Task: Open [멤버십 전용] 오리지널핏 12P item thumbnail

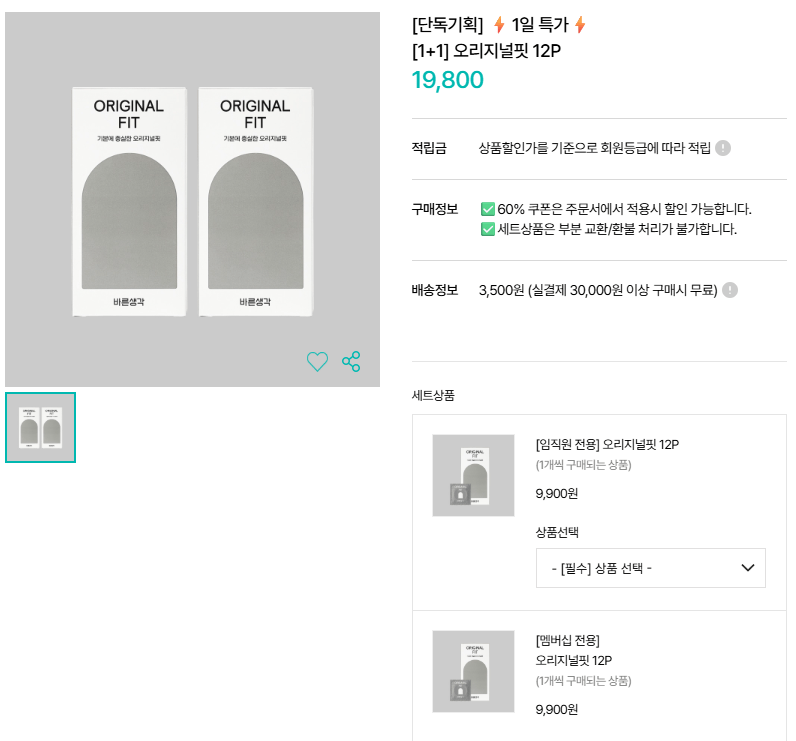Action: pos(473,671)
